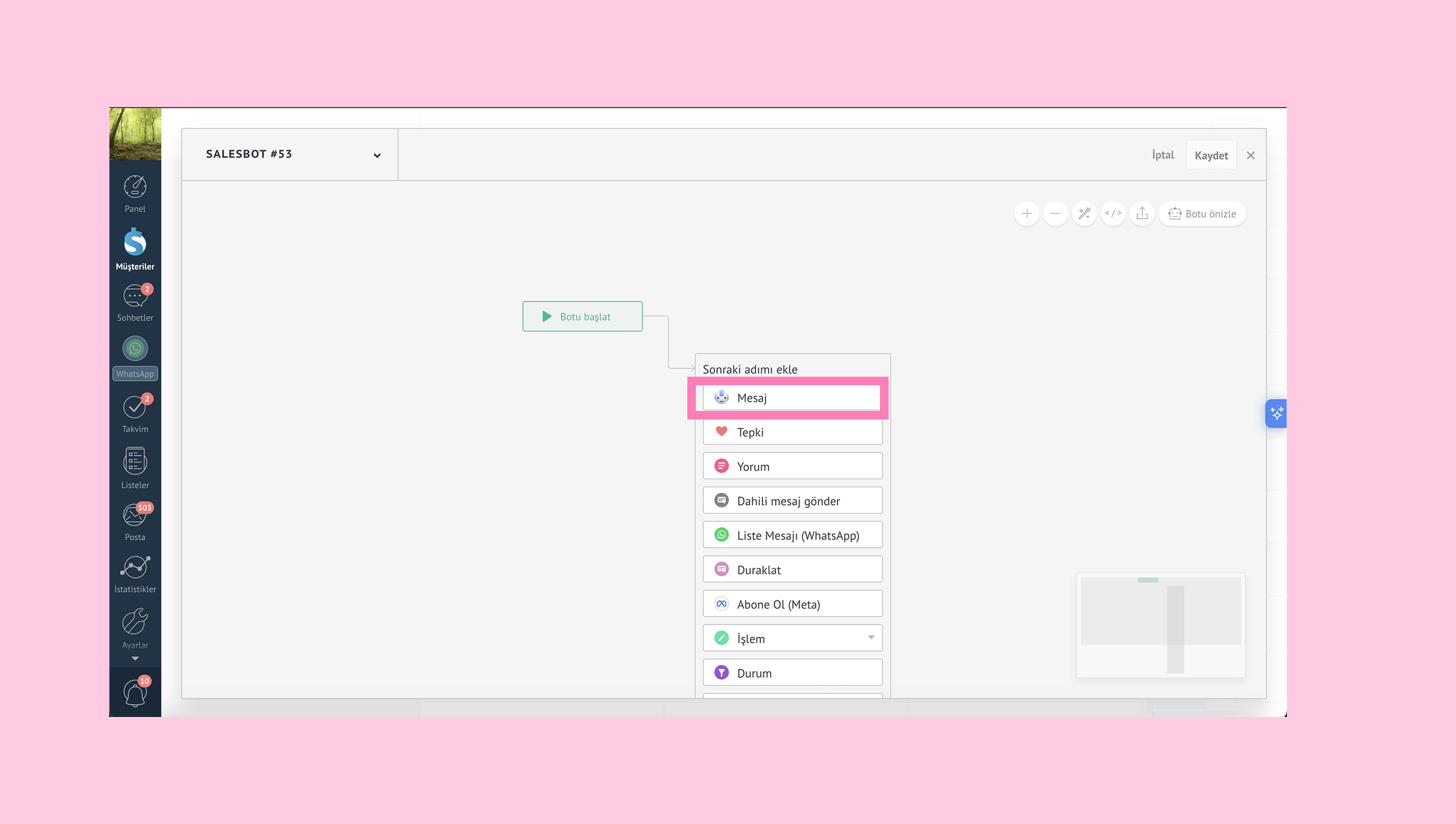Select Liste Mesajı (WhatsApp) step
Image resolution: width=1456 pixels, height=824 pixels.
tap(792, 535)
